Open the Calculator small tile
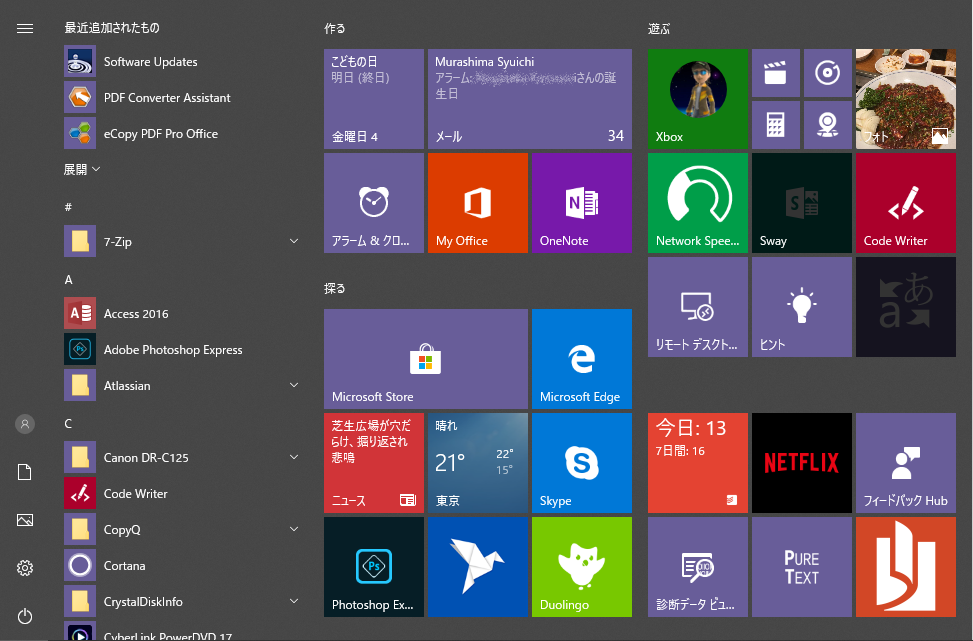973x641 pixels. [x=776, y=125]
